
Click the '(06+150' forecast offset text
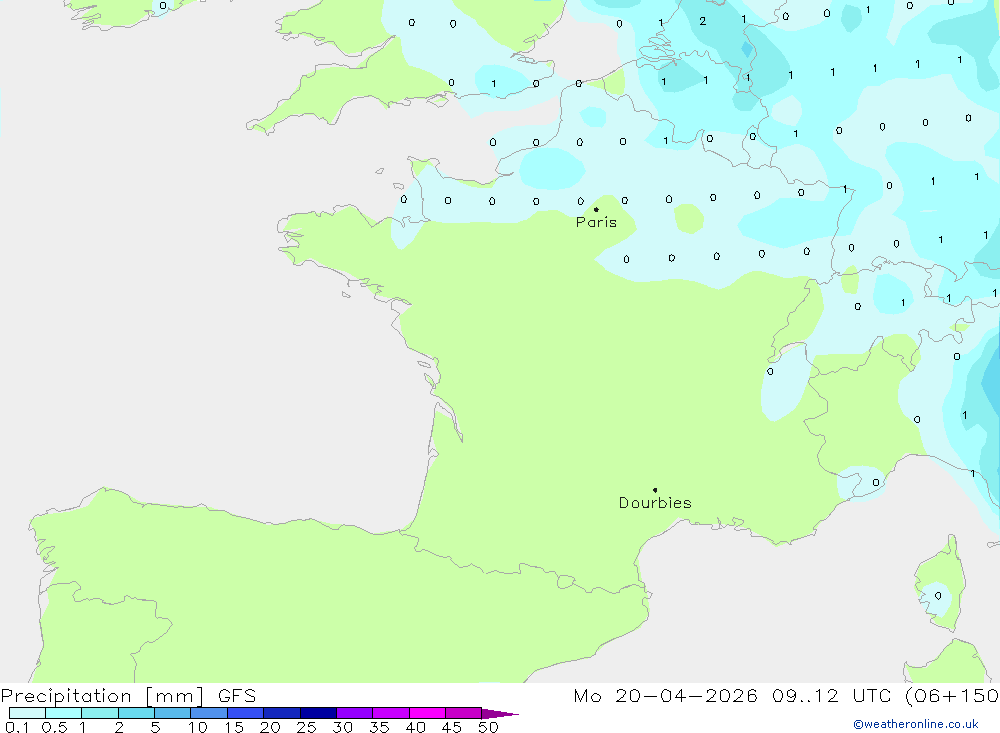952,695
